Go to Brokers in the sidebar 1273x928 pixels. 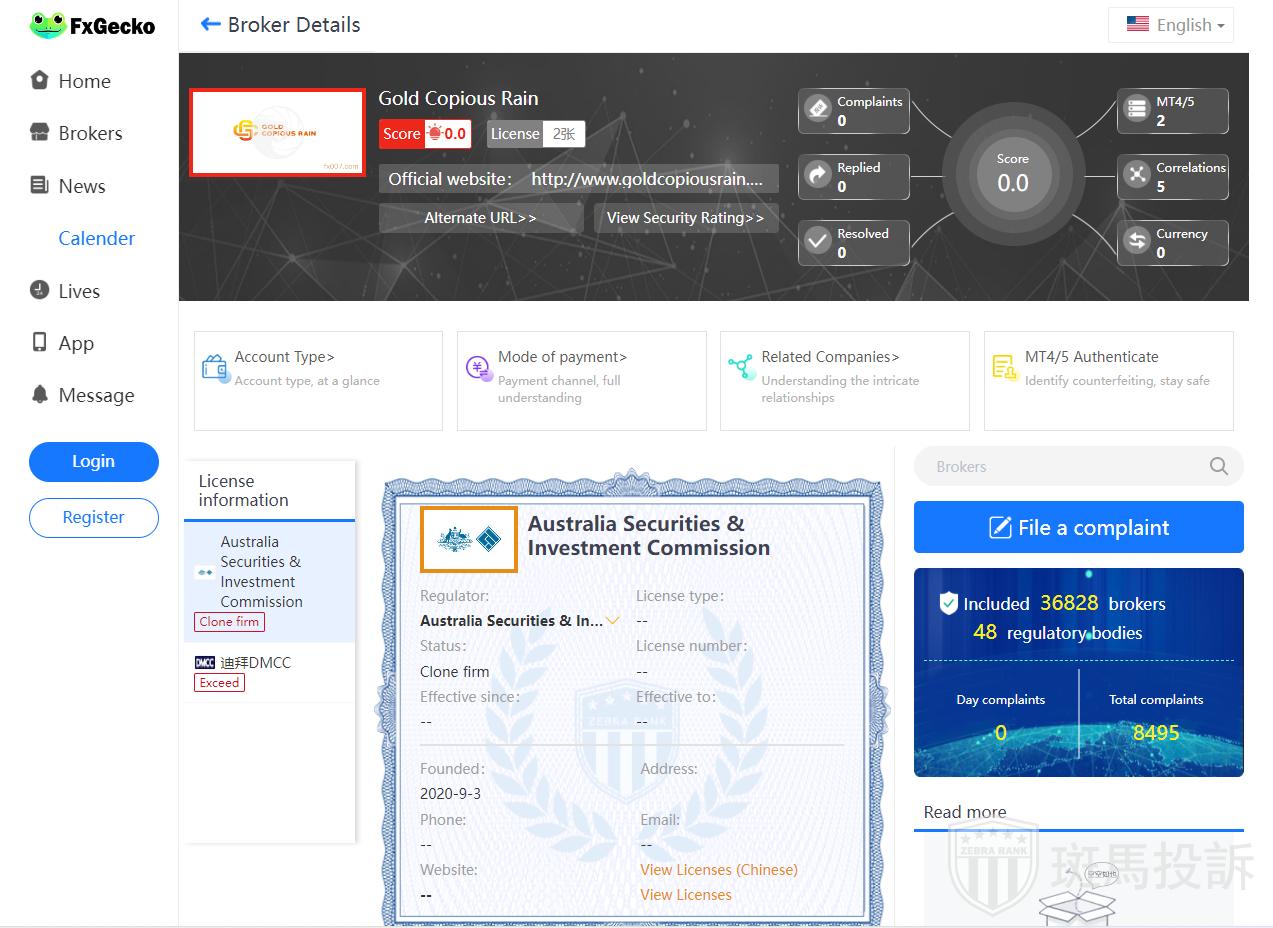click(90, 133)
